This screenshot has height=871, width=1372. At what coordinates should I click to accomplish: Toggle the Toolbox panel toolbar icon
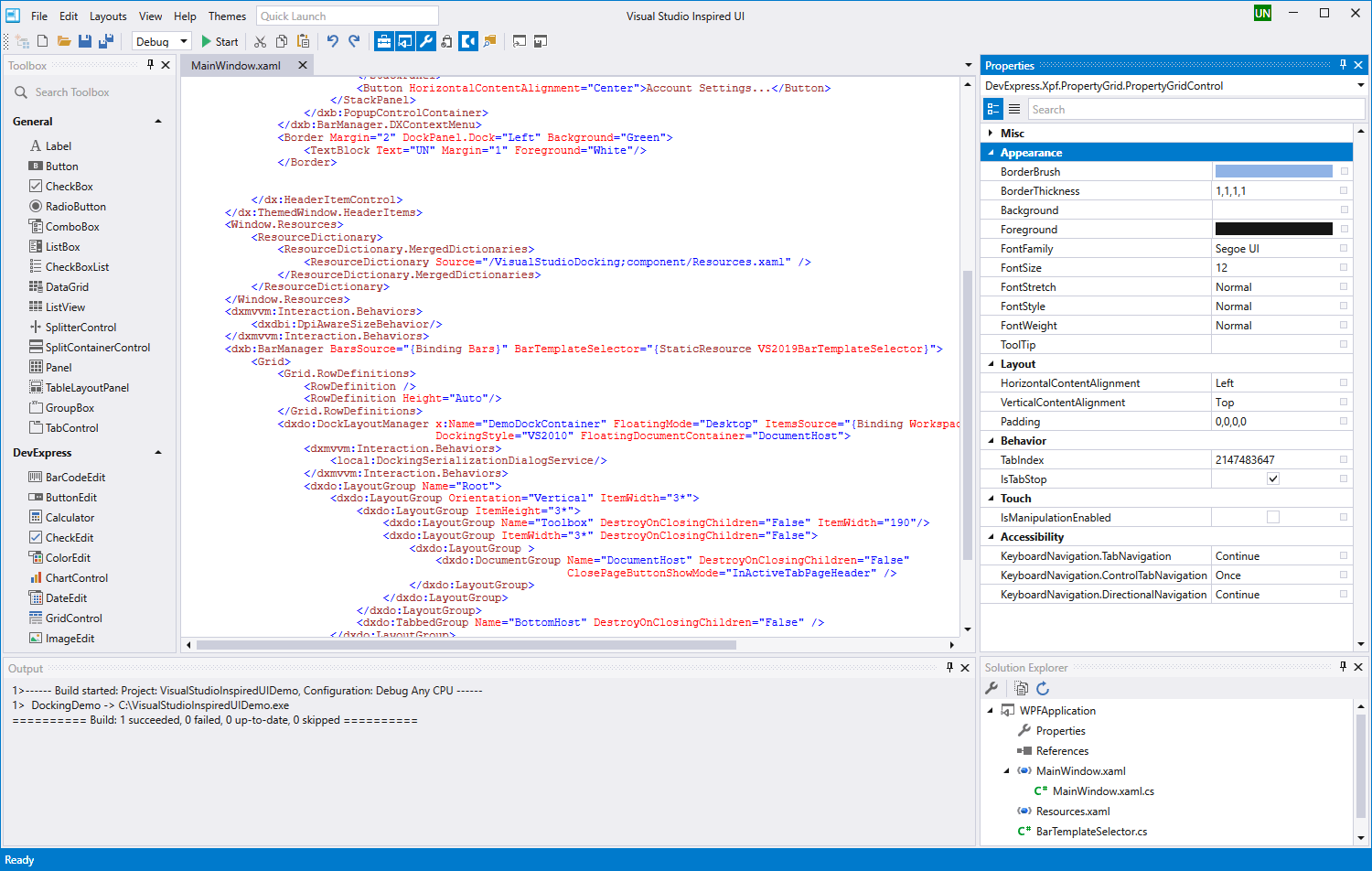pos(384,41)
